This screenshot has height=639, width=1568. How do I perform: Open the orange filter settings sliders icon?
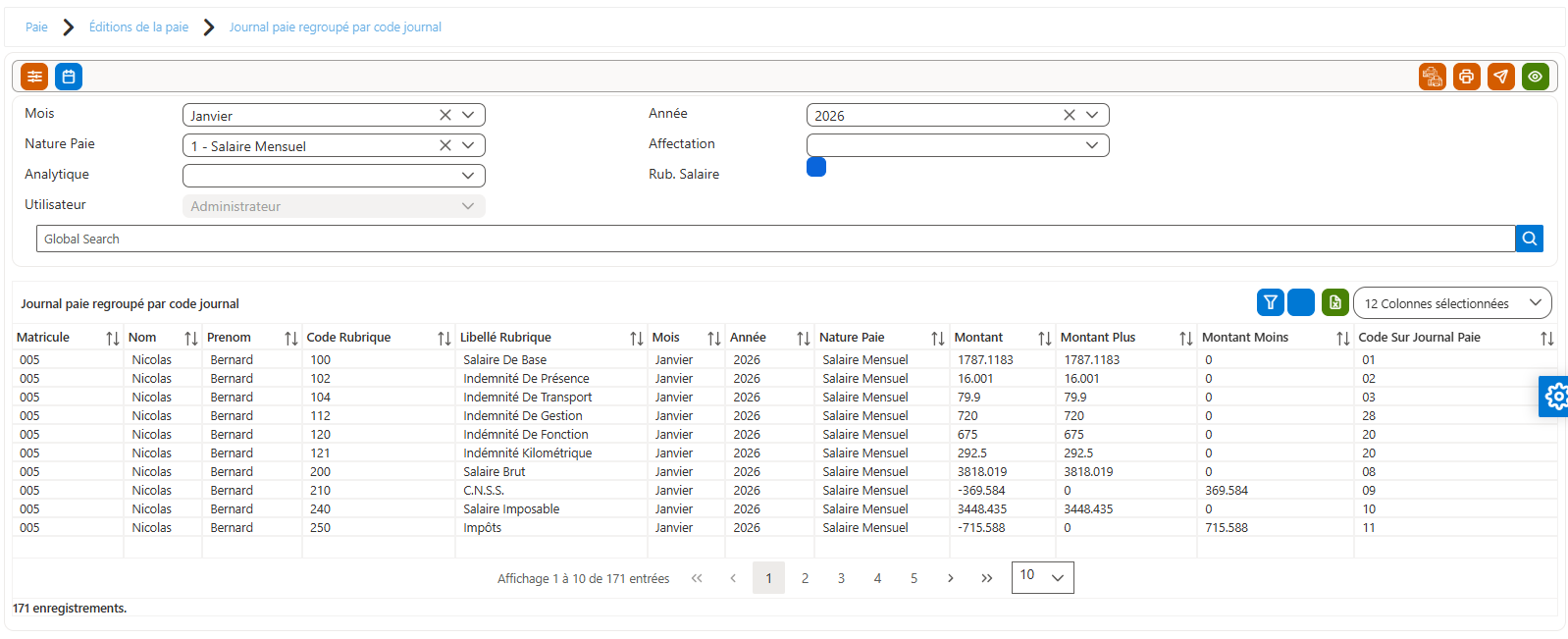(x=34, y=77)
